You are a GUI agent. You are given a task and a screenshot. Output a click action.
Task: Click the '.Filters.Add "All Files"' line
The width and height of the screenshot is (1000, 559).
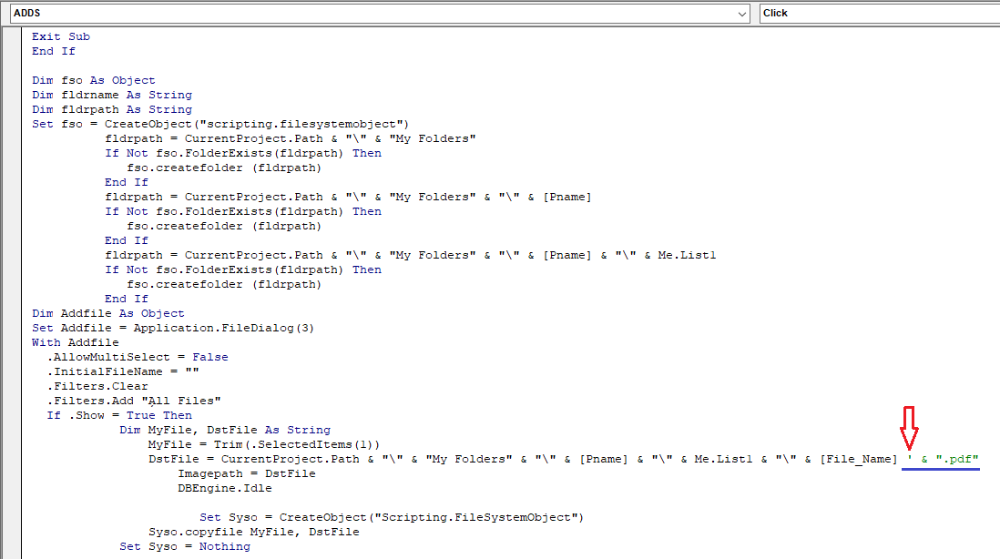133,402
